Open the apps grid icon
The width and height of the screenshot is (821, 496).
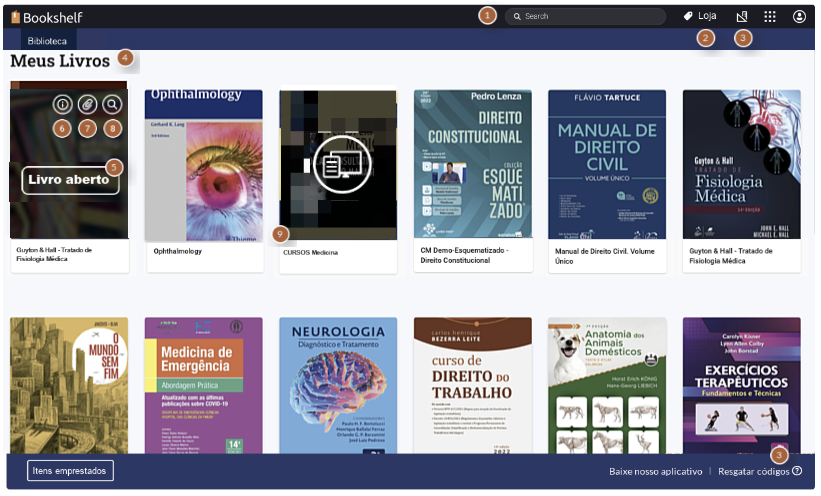click(x=770, y=17)
